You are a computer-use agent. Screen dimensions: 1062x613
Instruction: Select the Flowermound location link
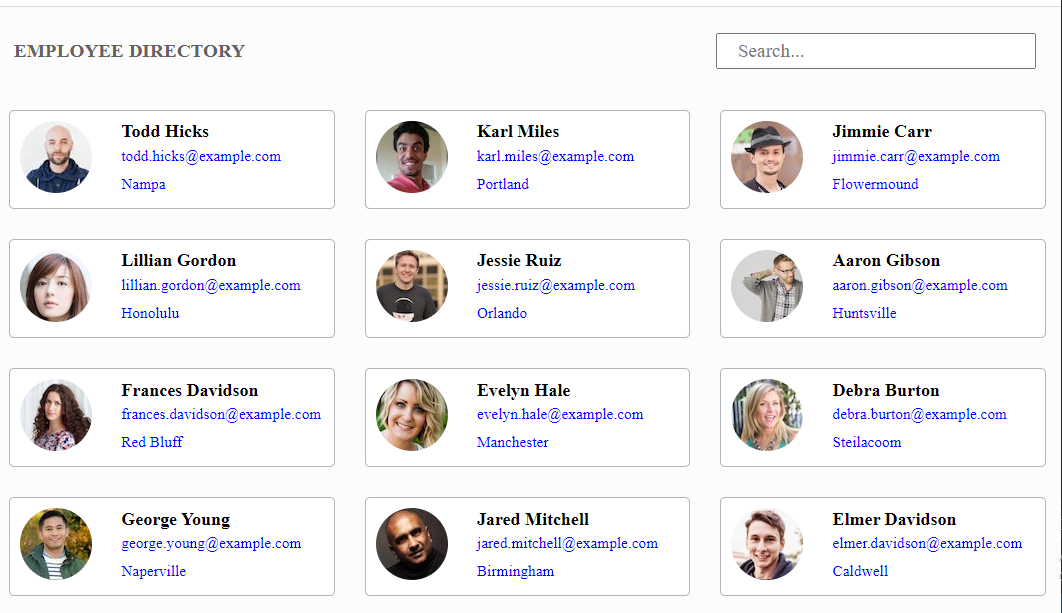[875, 184]
